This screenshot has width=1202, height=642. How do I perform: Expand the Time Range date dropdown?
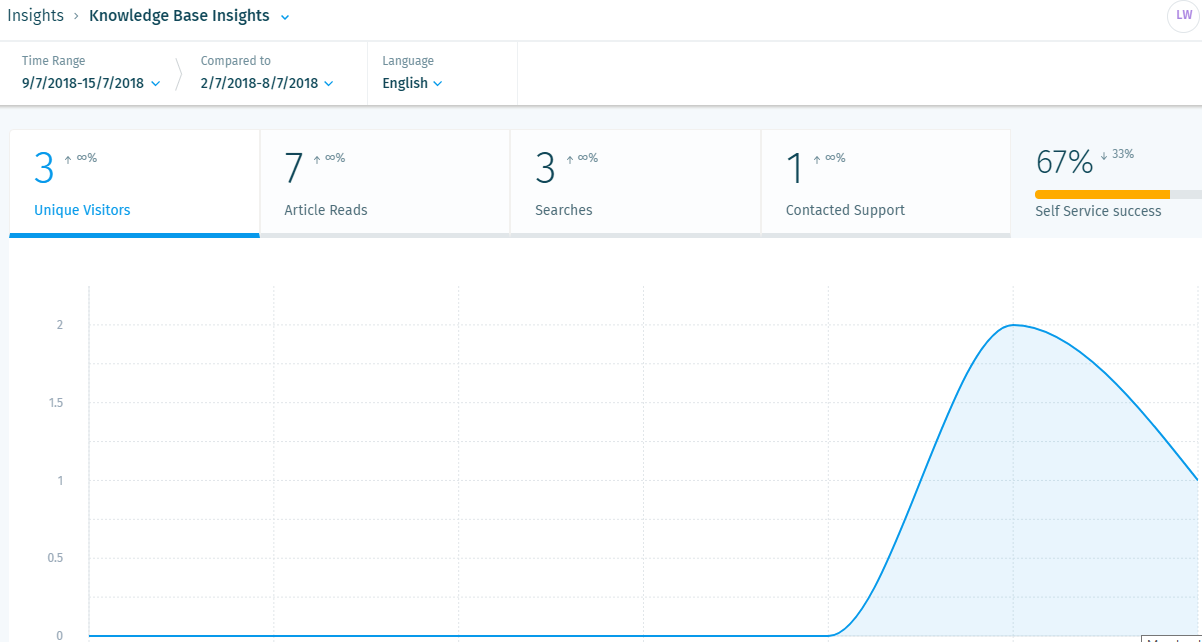click(91, 84)
